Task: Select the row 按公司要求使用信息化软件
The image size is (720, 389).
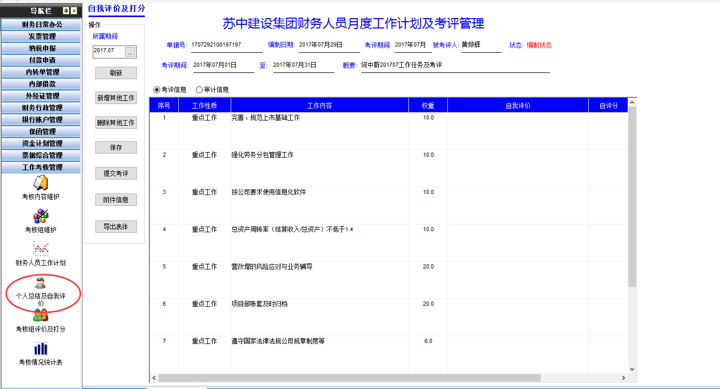Action: (388, 205)
